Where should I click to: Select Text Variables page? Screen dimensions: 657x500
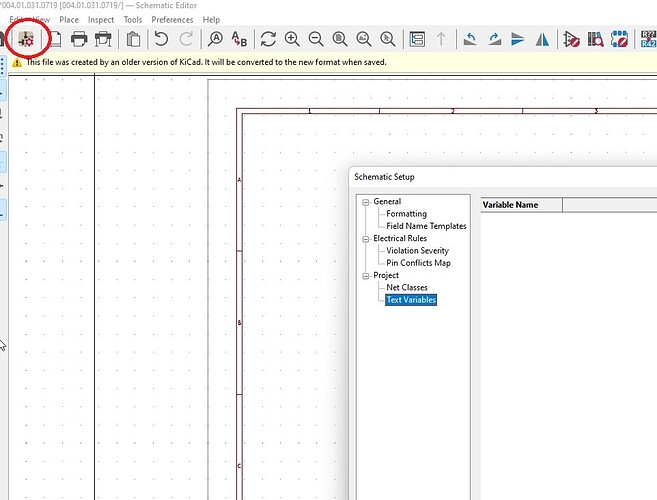click(x=411, y=300)
